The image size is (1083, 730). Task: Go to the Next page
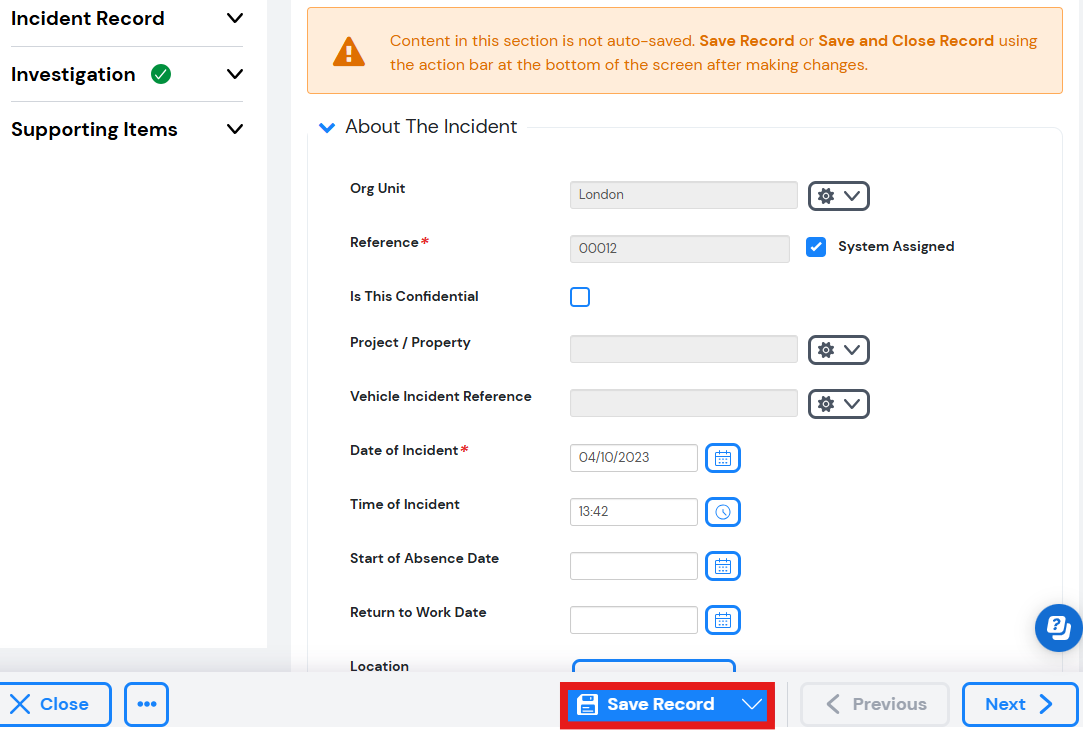1019,704
